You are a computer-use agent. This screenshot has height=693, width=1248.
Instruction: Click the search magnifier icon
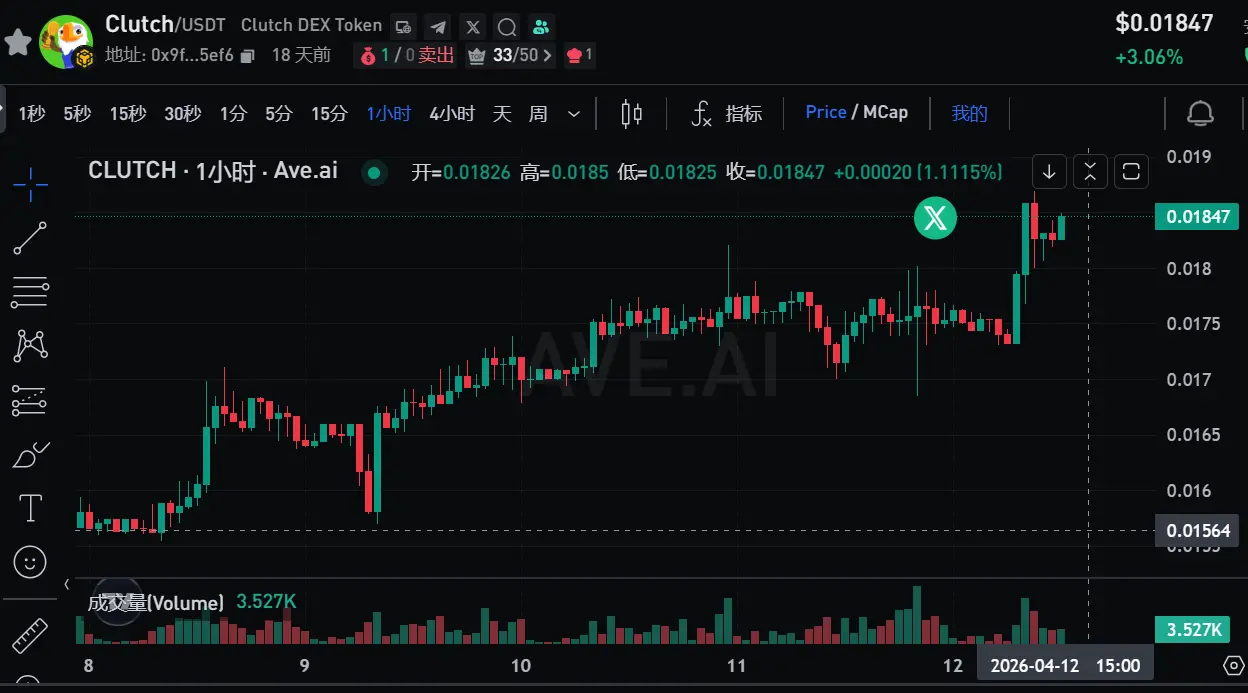pyautogui.click(x=507, y=26)
